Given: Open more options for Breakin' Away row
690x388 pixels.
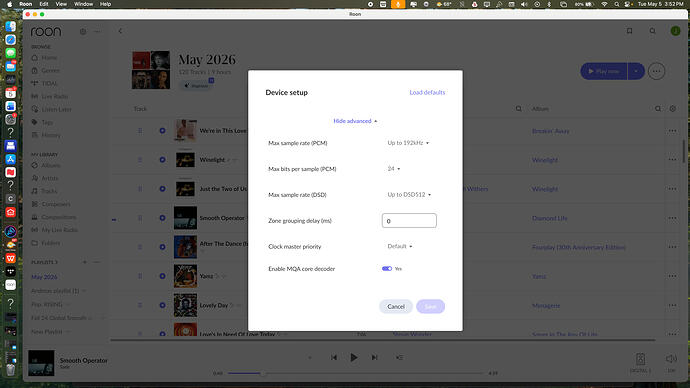Looking at the screenshot, I should 672,131.
